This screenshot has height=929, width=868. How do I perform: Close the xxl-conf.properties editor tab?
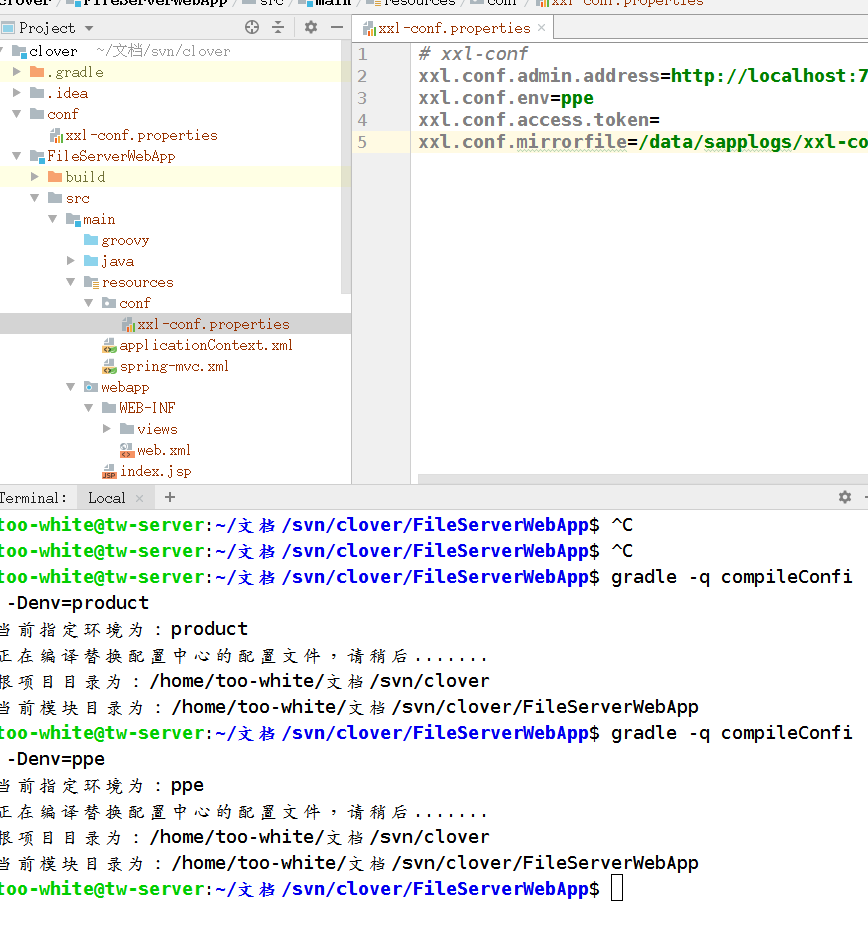coord(541,27)
